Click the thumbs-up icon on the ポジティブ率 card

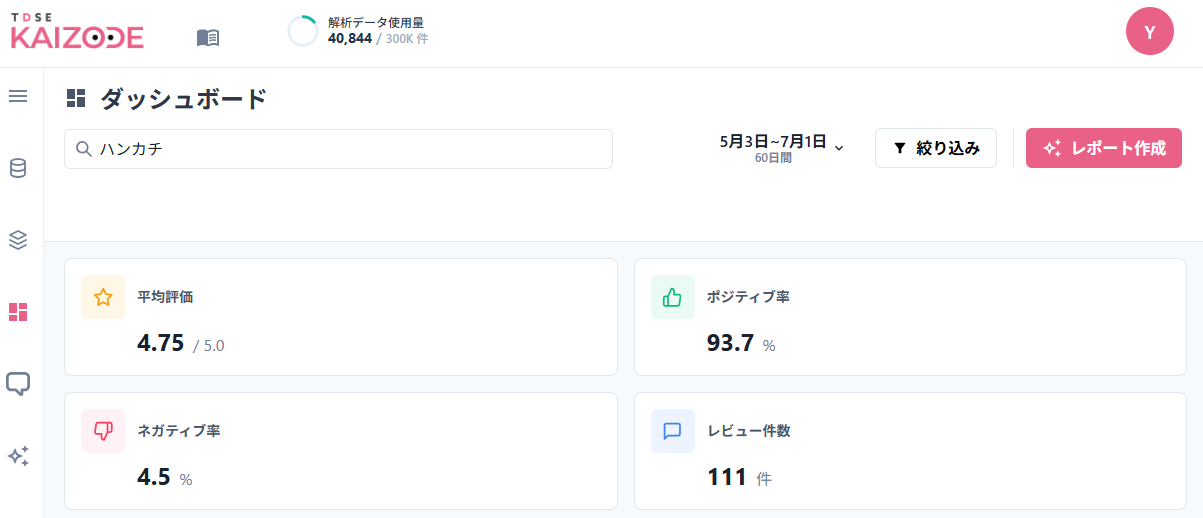pyautogui.click(x=673, y=297)
